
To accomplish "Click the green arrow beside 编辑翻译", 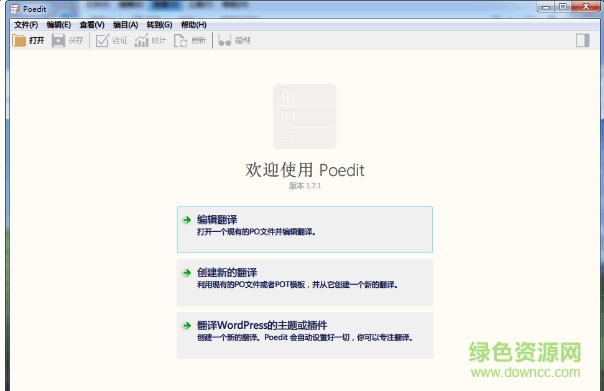I will click(x=187, y=220).
